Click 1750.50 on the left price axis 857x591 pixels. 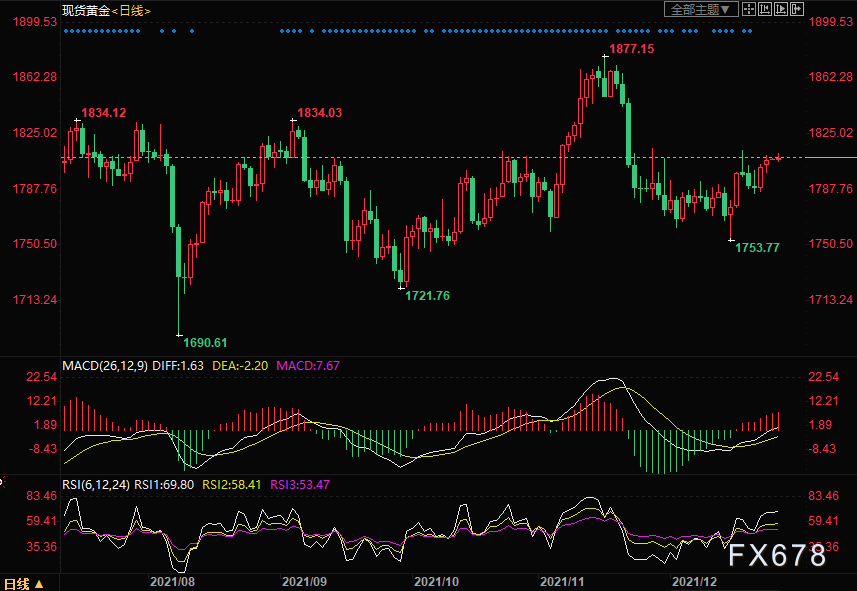[35, 244]
